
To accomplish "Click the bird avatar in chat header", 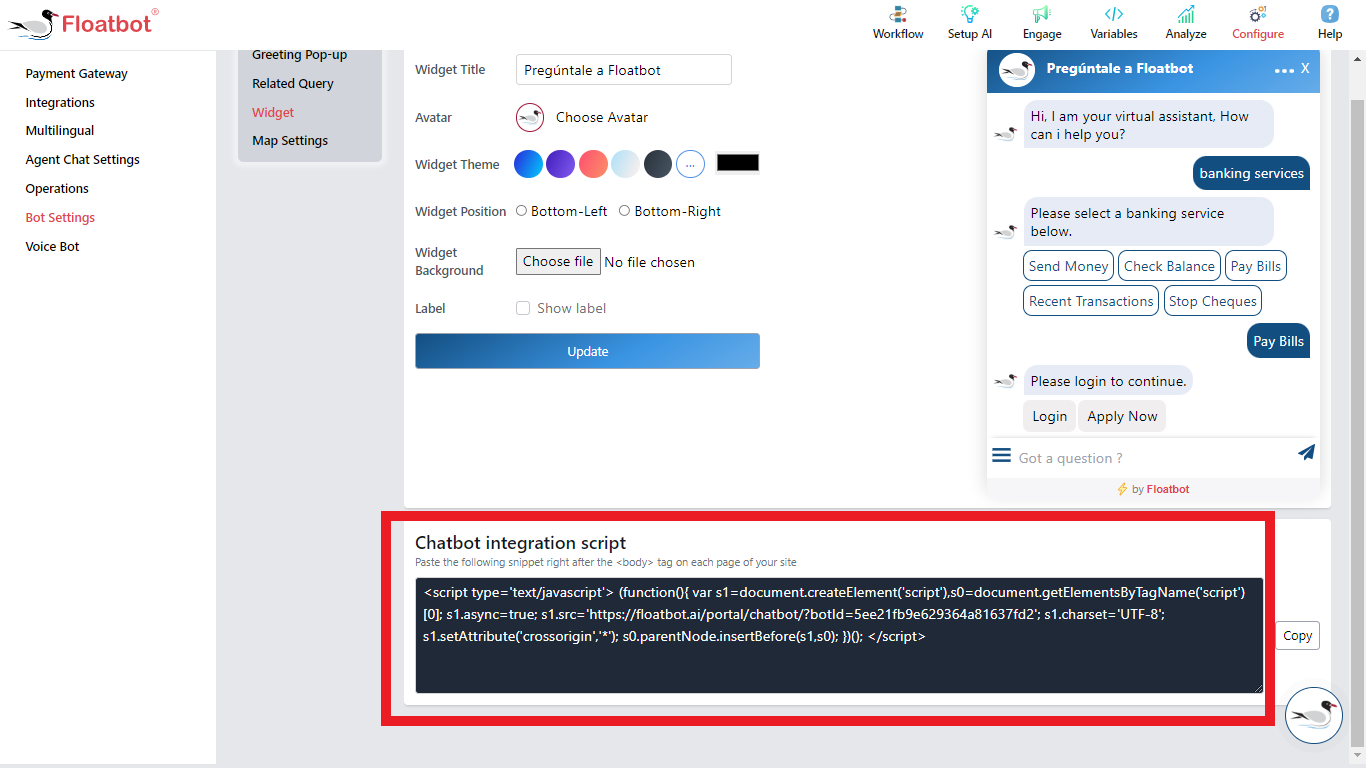I will (x=1016, y=70).
